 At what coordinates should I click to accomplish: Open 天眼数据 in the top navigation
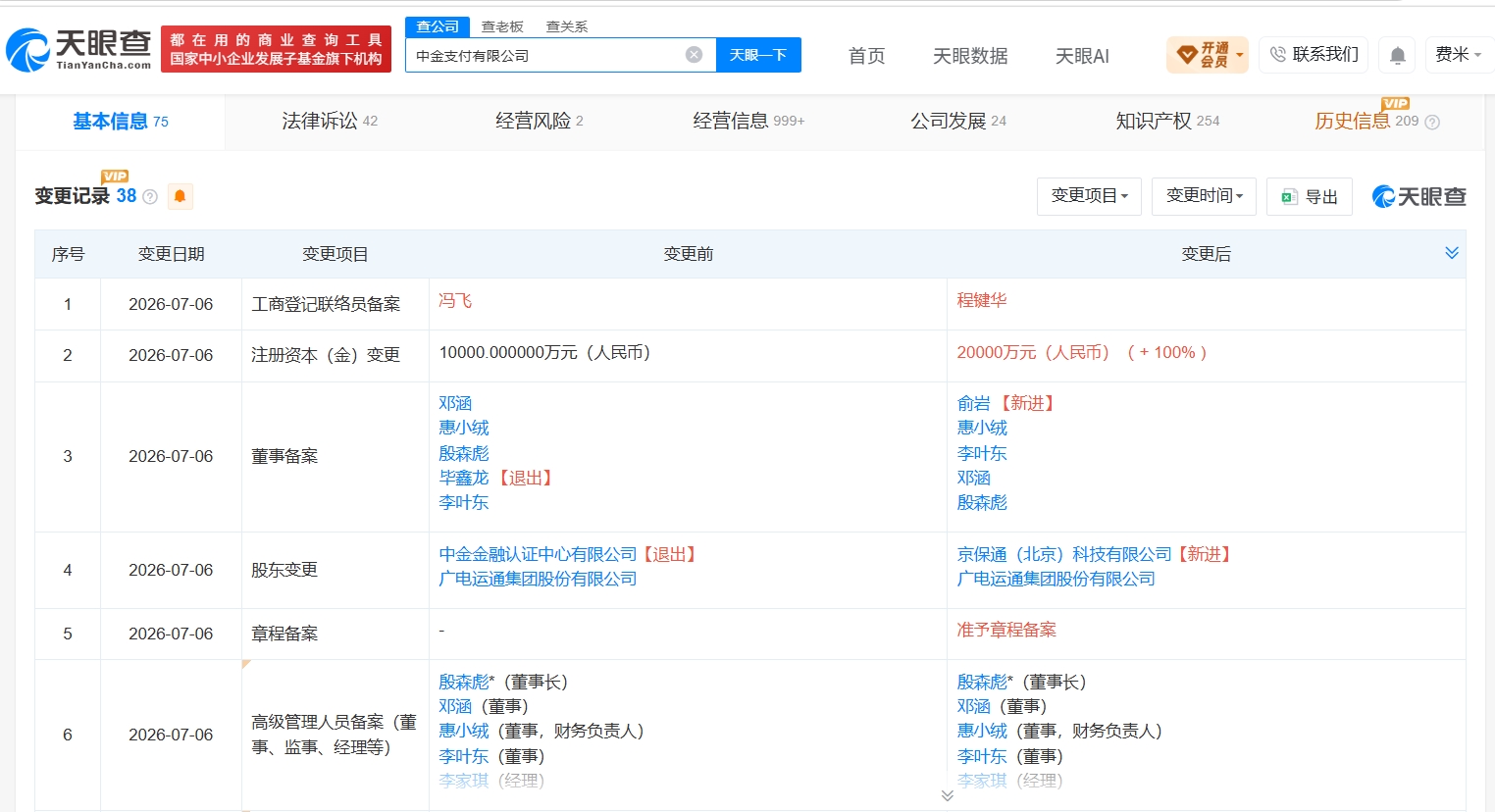pos(970,57)
